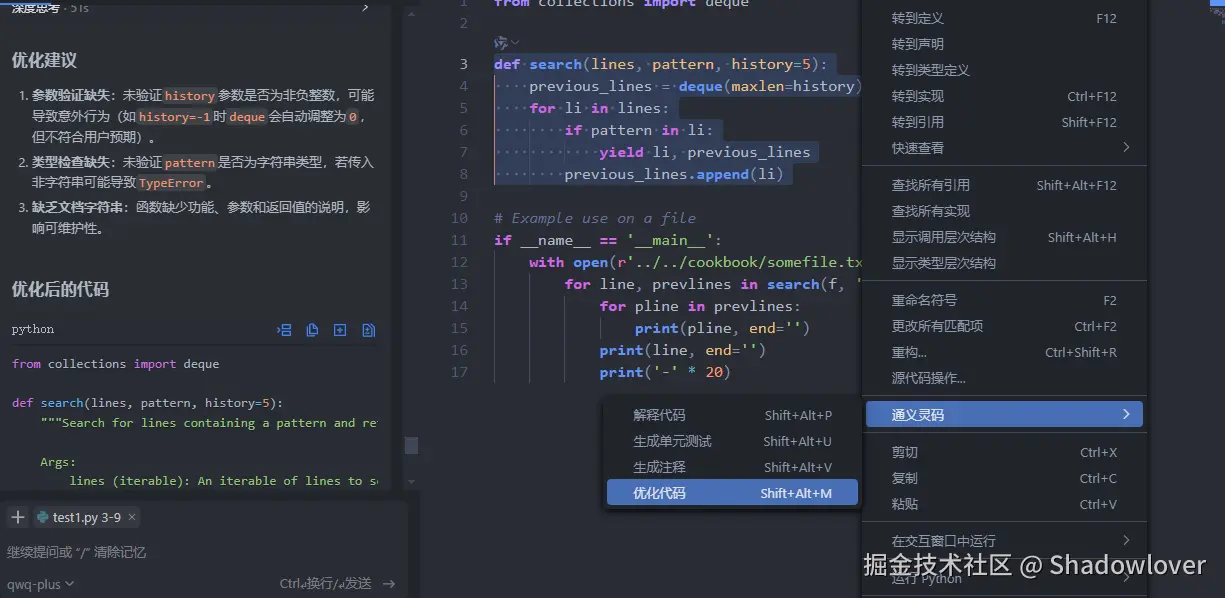
Task: Open the 快速查看 submenu arrow
Action: [1127, 148]
